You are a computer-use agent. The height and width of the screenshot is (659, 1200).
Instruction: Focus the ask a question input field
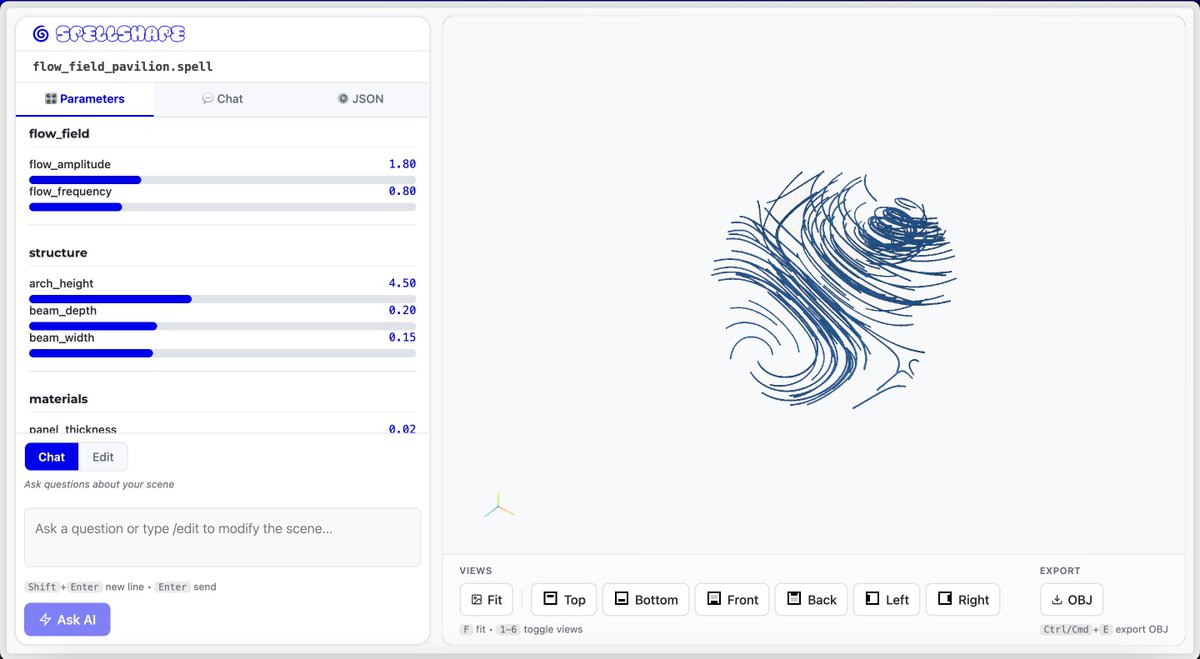(222, 537)
